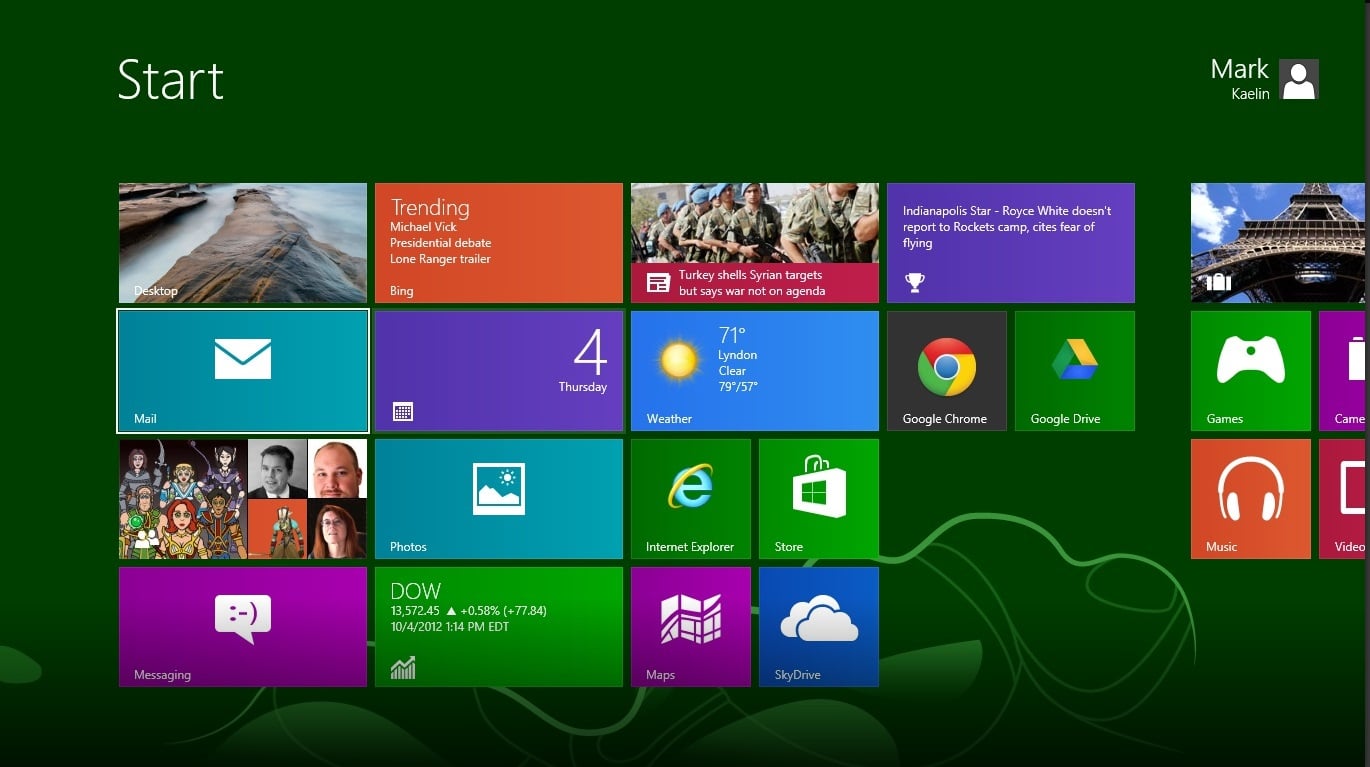This screenshot has width=1370, height=767.
Task: Click the Mark Kaelin user account picture
Action: 1299,79
